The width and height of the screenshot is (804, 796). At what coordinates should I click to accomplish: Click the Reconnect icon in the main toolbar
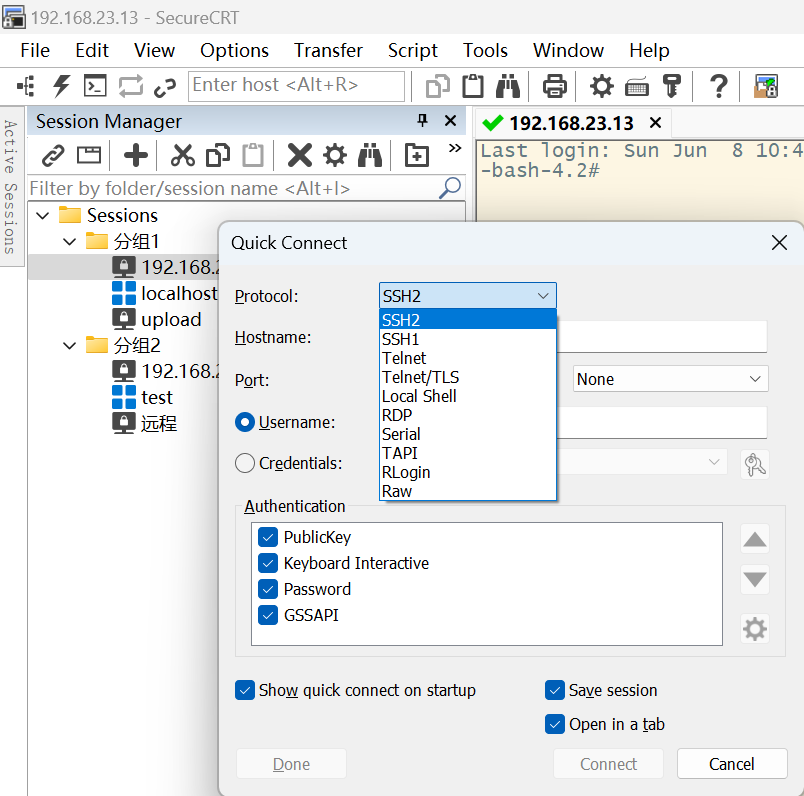click(131, 86)
